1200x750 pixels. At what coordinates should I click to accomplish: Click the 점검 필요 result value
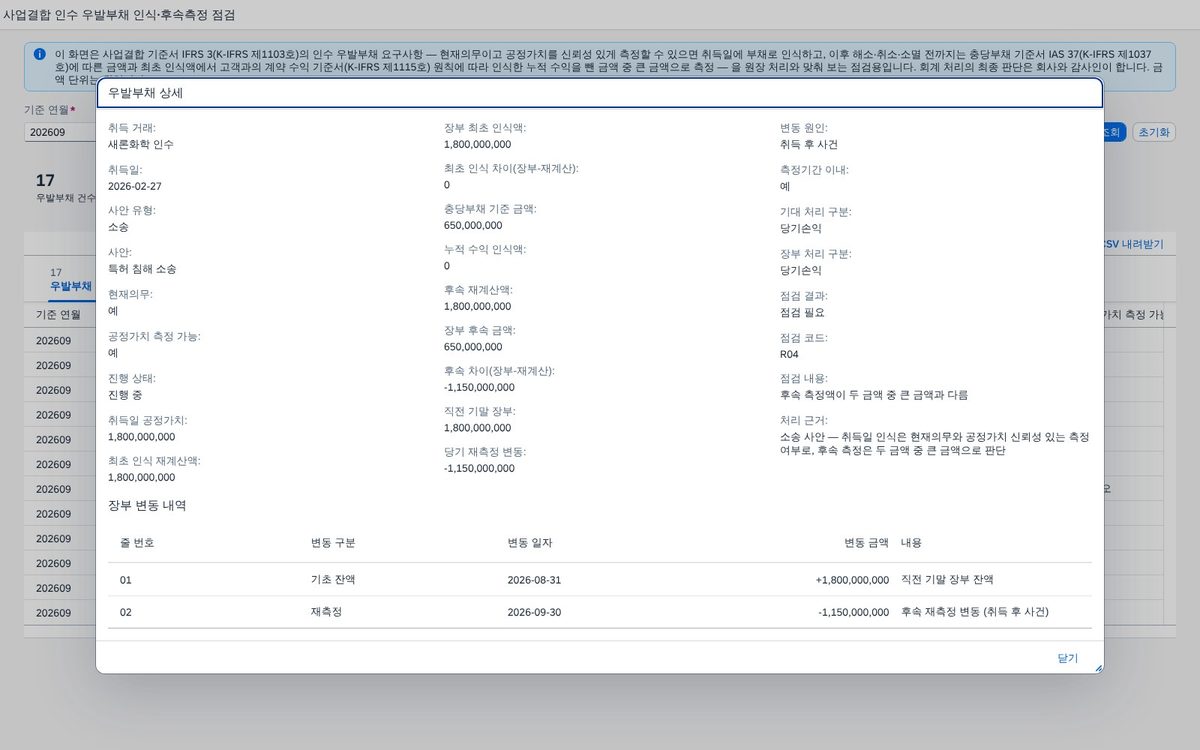(x=802, y=312)
